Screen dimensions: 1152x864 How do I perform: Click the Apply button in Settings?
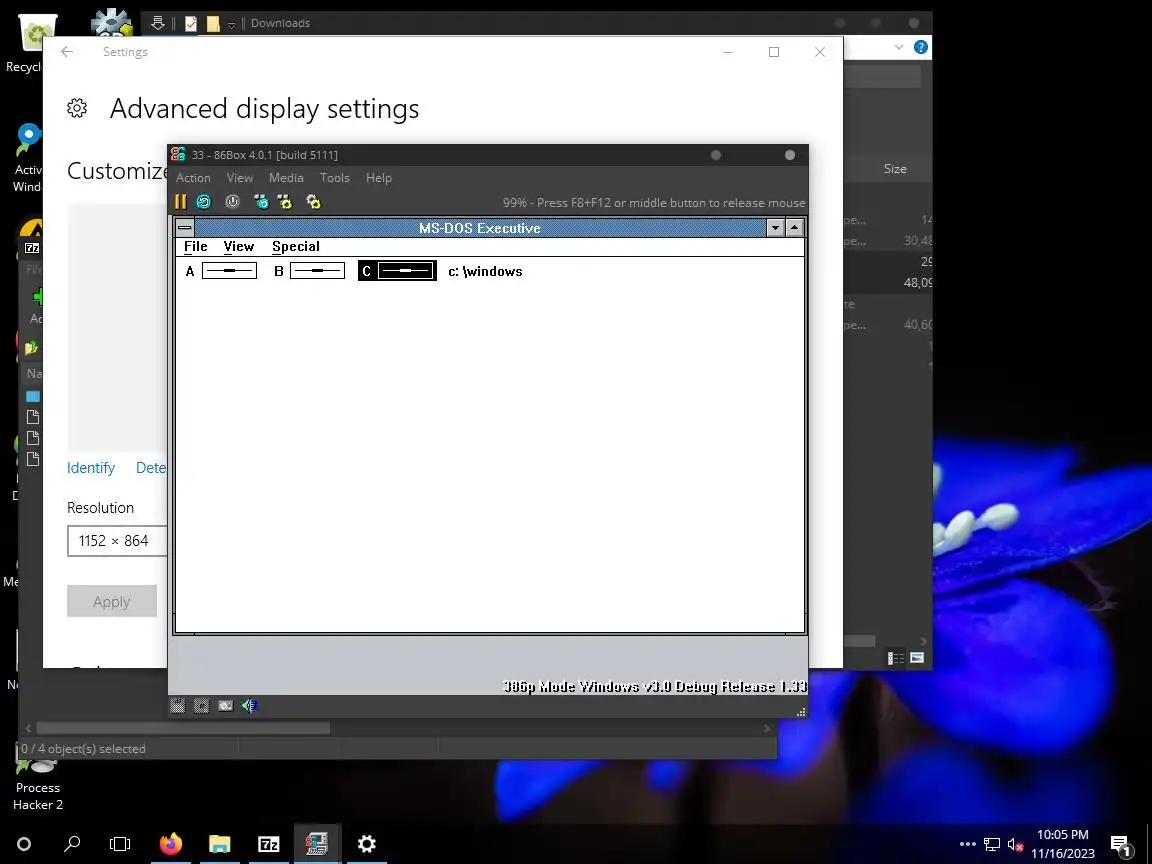[112, 602]
